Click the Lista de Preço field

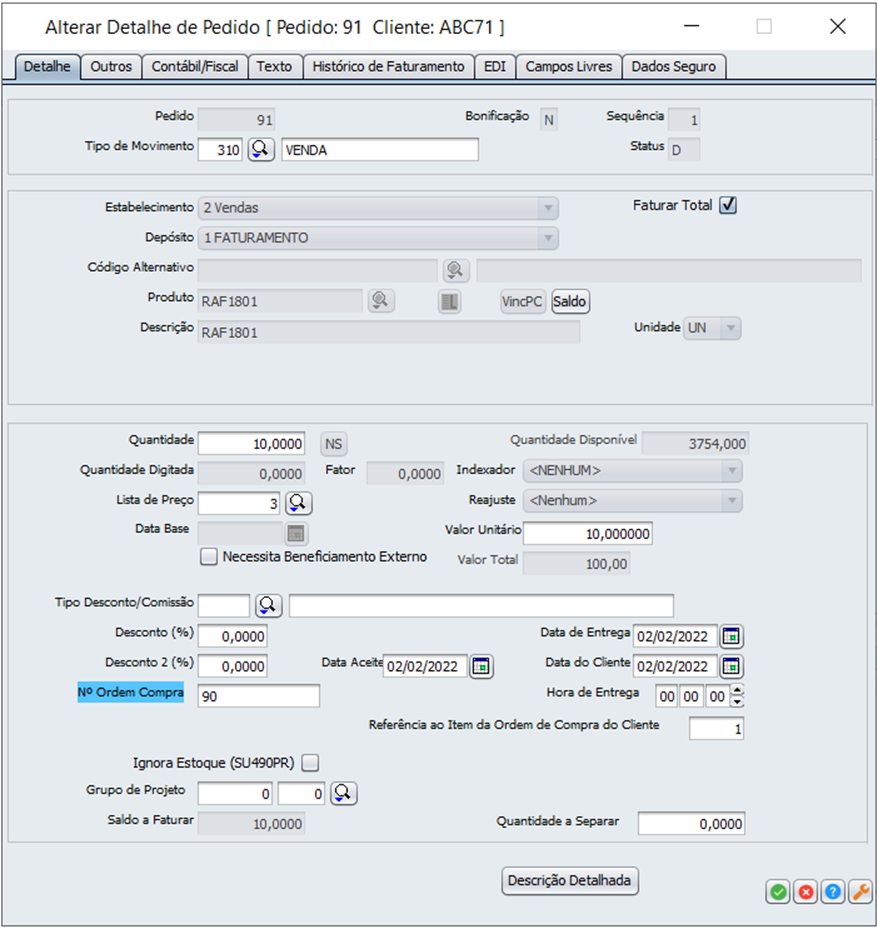tap(239, 504)
